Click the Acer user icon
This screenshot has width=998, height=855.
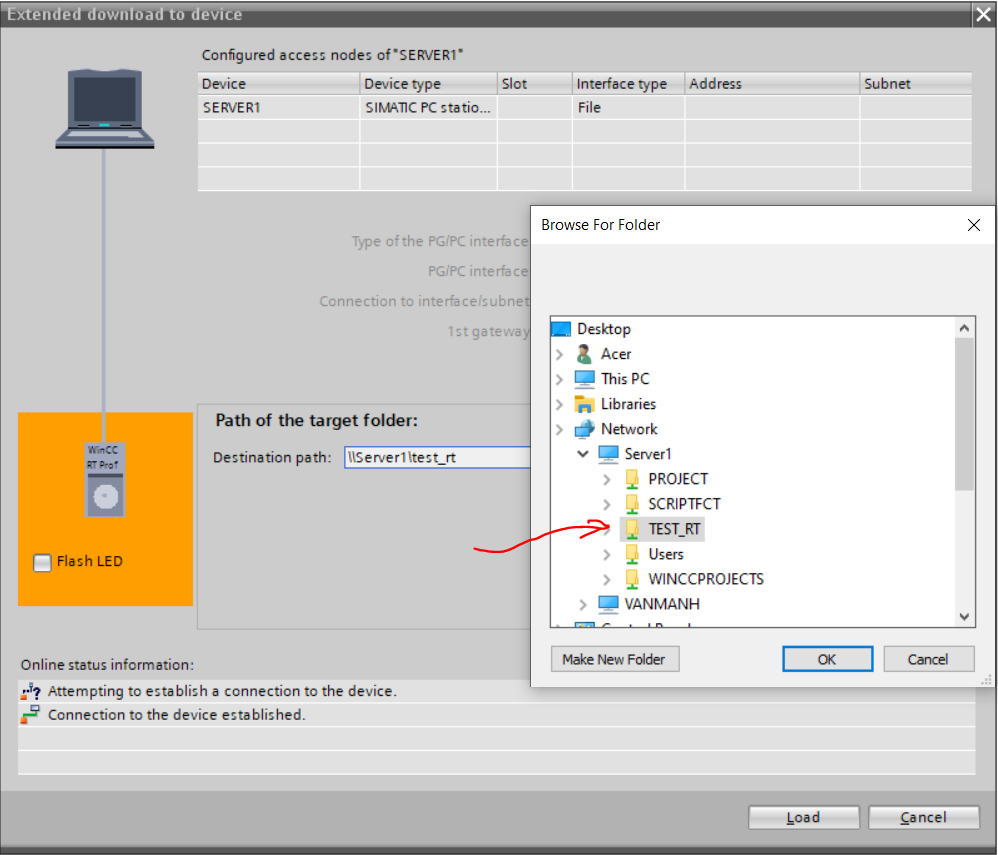[x=584, y=354]
